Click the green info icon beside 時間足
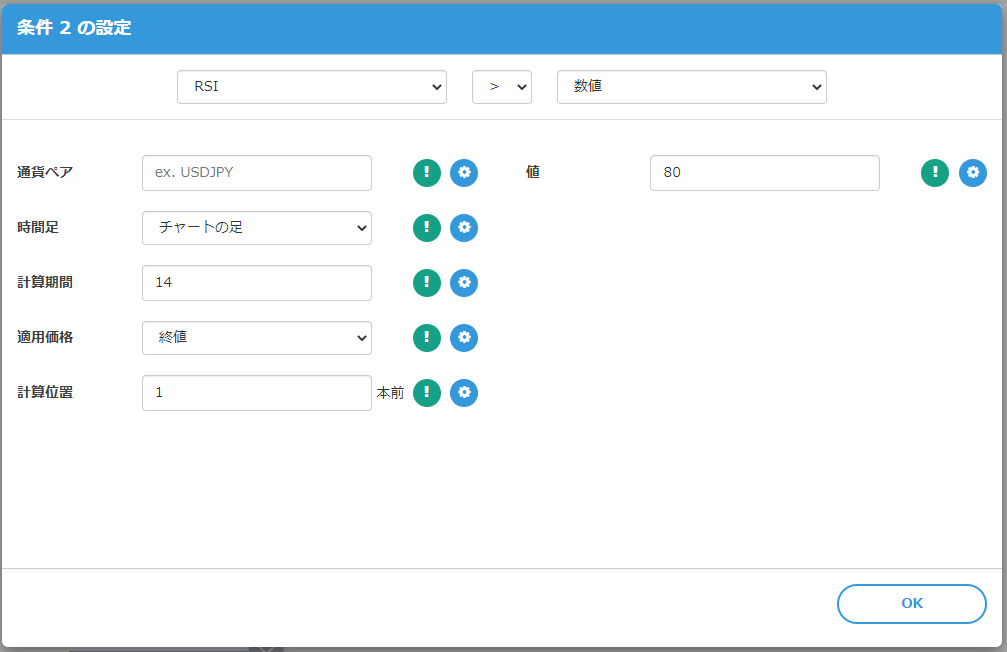This screenshot has height=652, width=1007. pyautogui.click(x=427, y=228)
